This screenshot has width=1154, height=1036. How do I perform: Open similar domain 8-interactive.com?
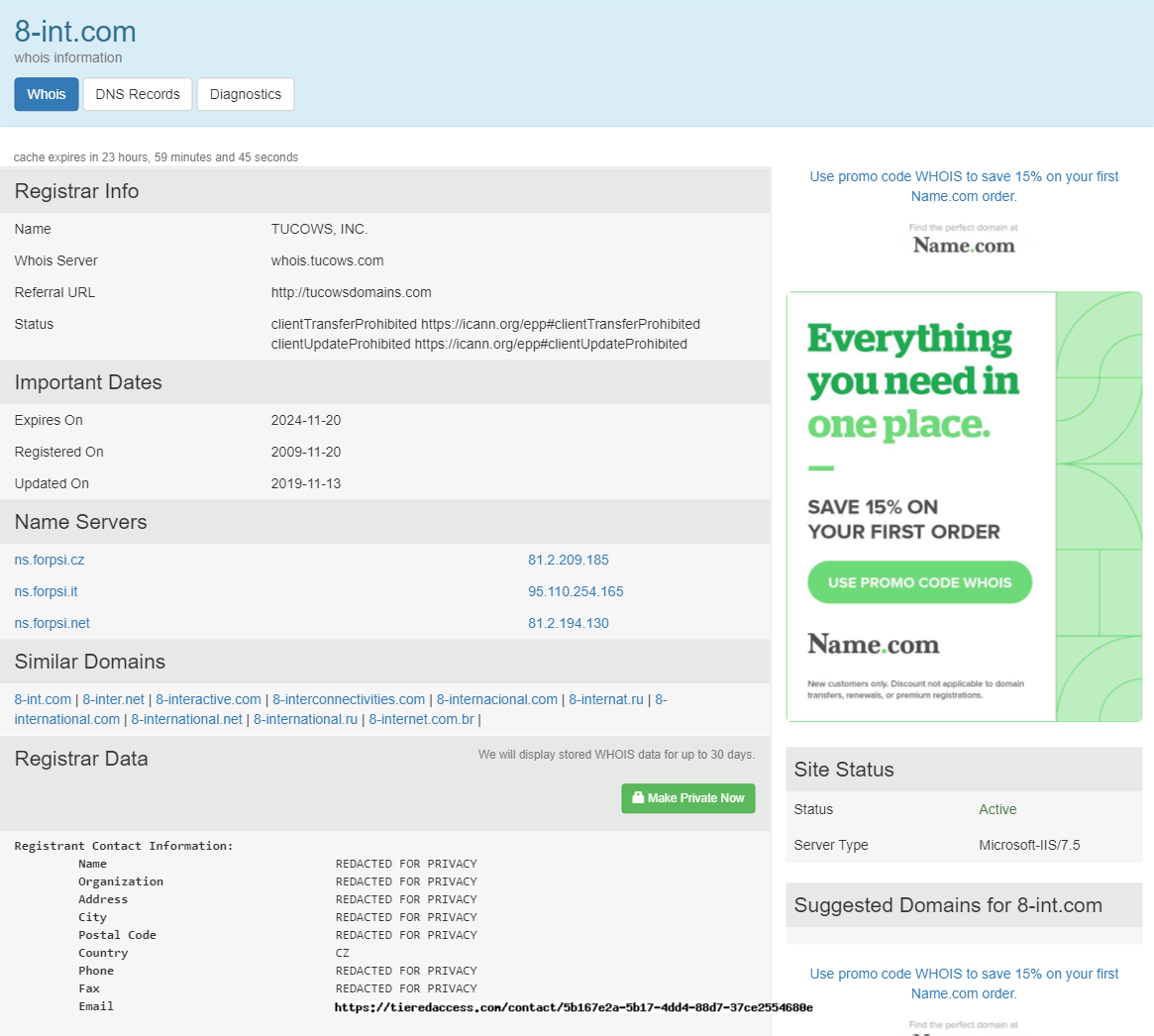[x=208, y=699]
